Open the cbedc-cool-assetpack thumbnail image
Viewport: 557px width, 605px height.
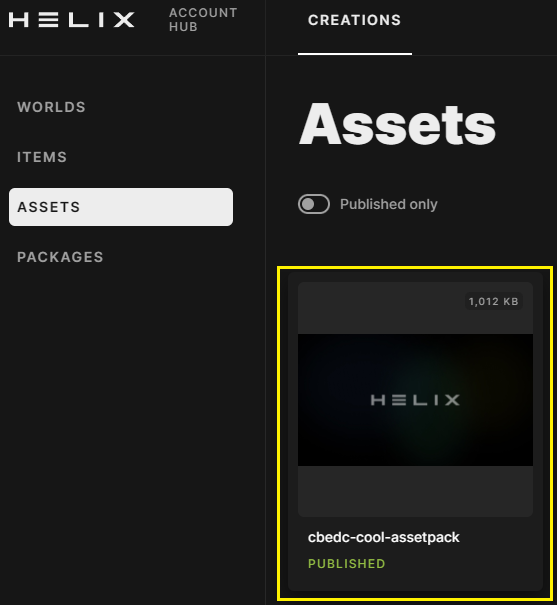coord(415,400)
